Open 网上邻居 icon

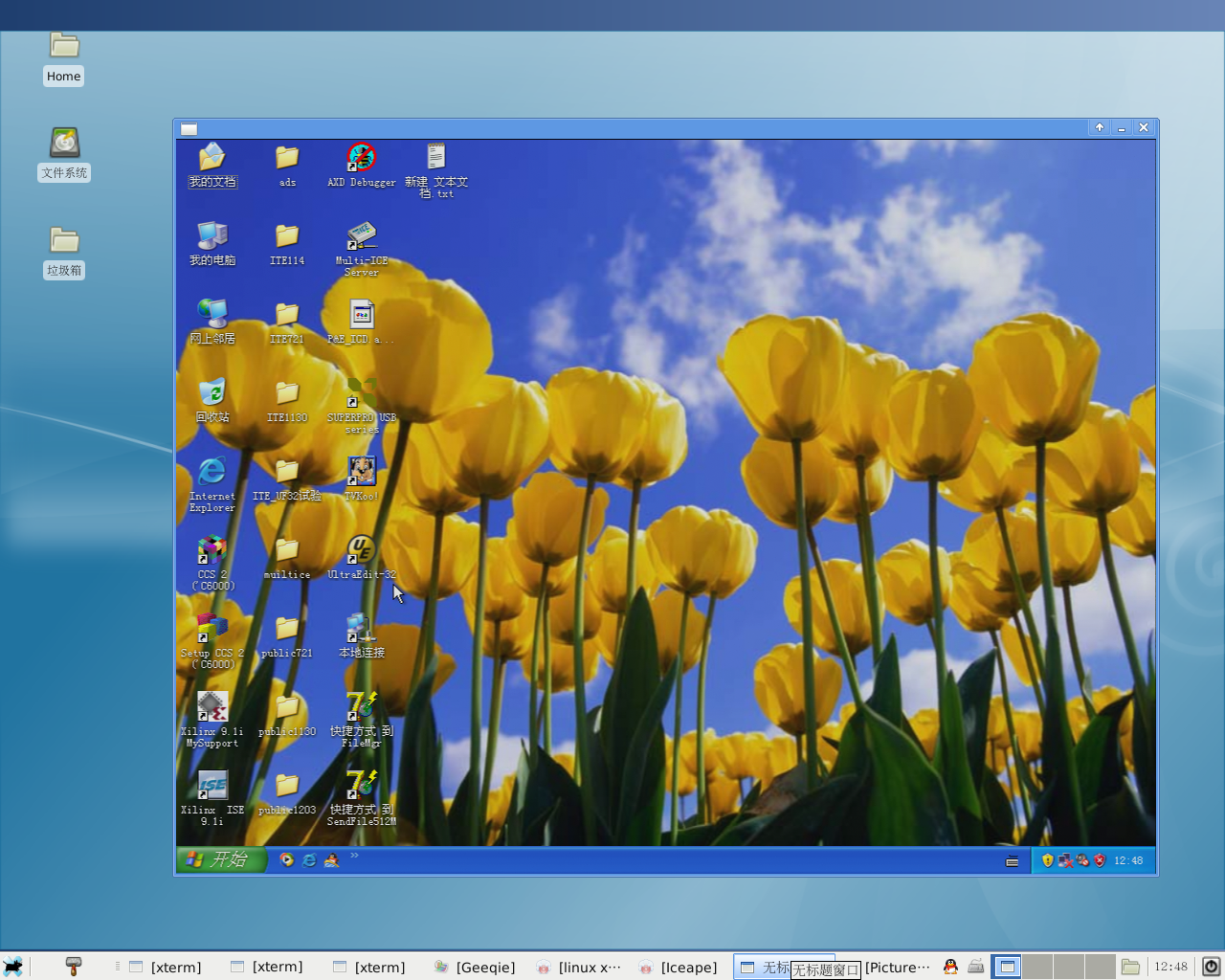212,322
